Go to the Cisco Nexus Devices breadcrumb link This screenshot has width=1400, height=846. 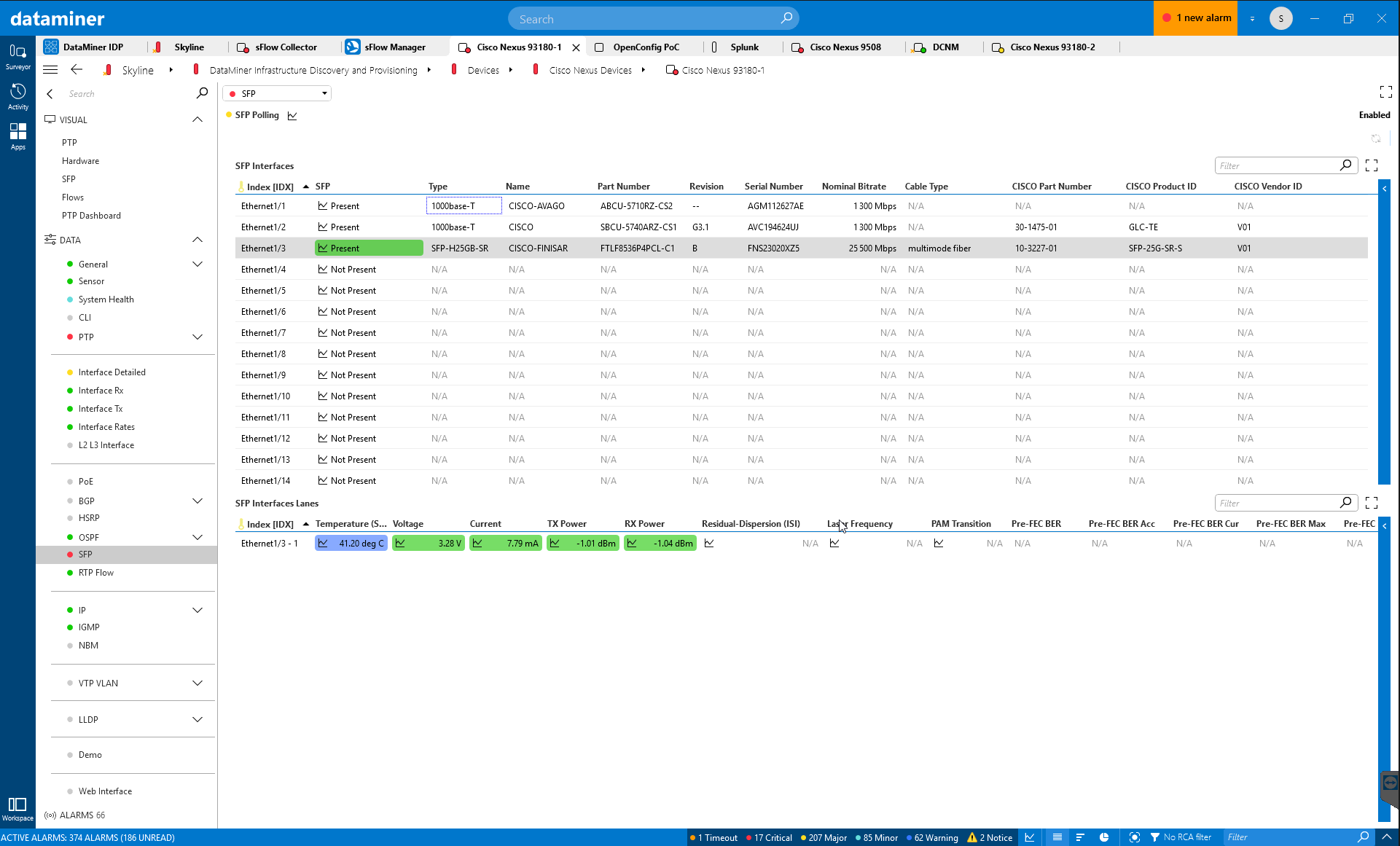(590, 70)
